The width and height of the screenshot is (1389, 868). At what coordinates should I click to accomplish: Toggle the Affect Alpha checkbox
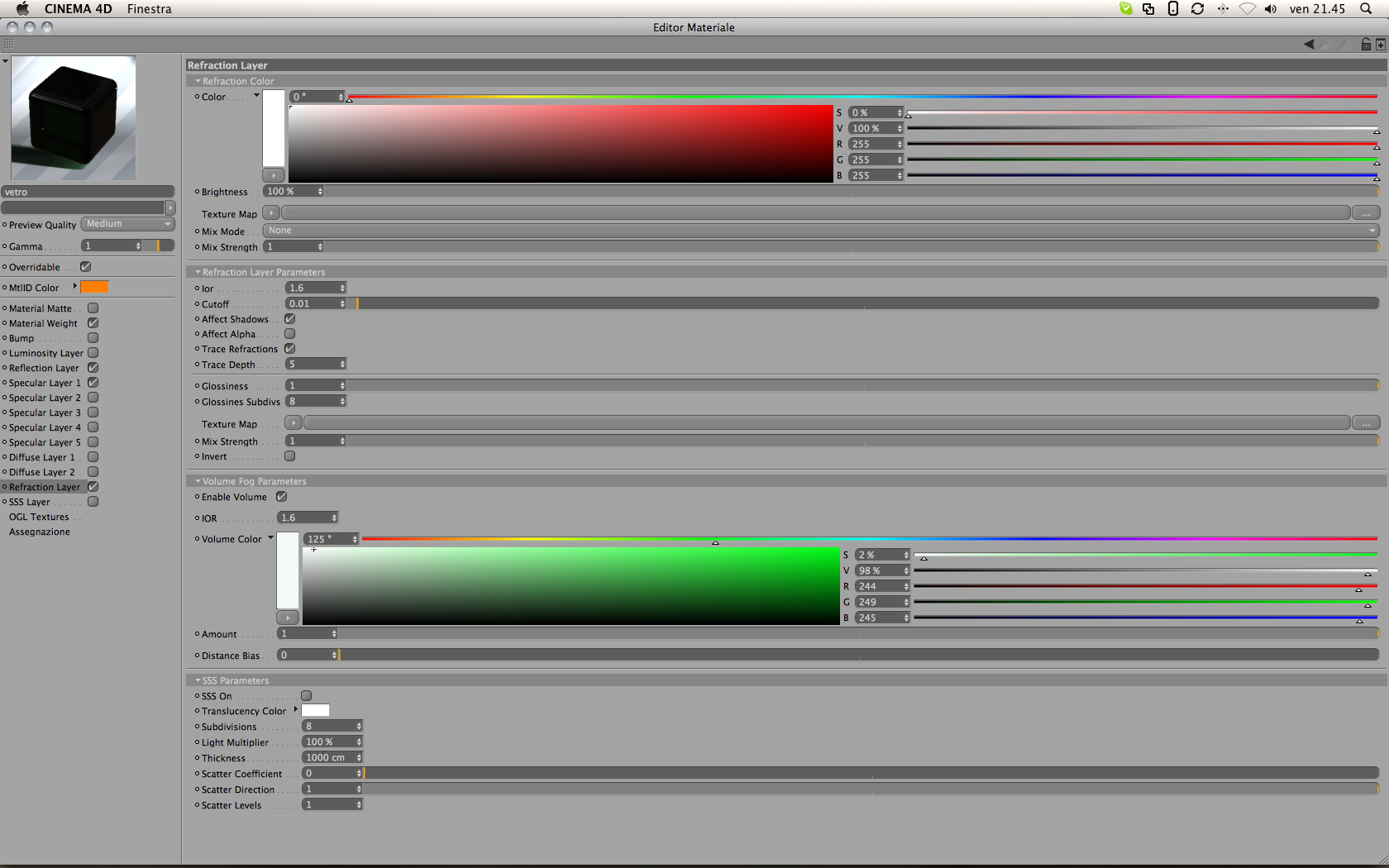coord(290,334)
